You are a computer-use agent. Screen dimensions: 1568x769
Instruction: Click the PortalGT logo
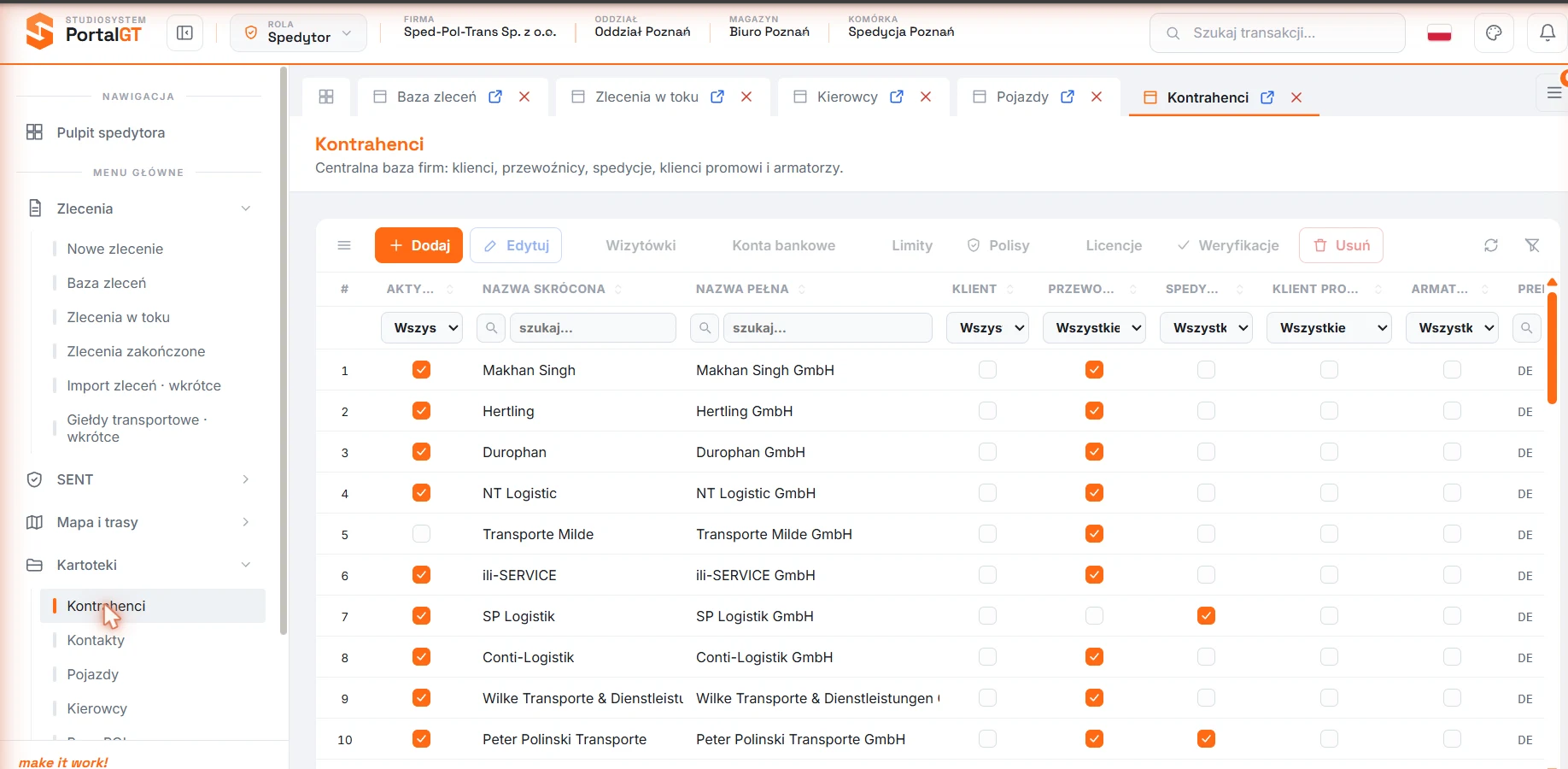click(x=85, y=31)
